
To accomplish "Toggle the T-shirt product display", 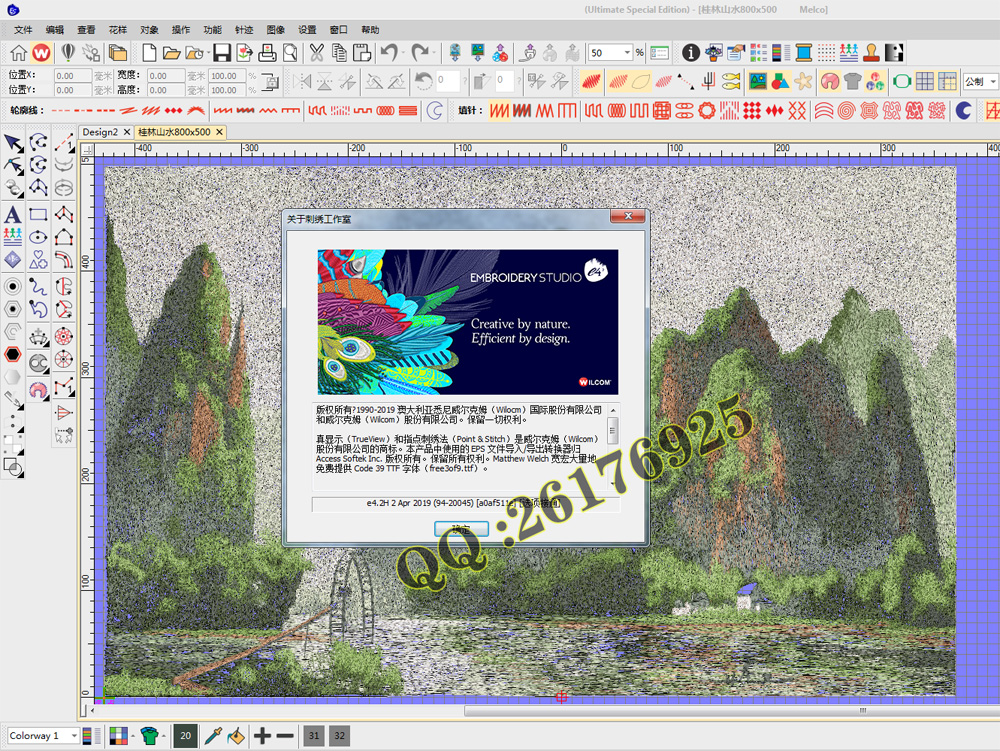I will 852,82.
